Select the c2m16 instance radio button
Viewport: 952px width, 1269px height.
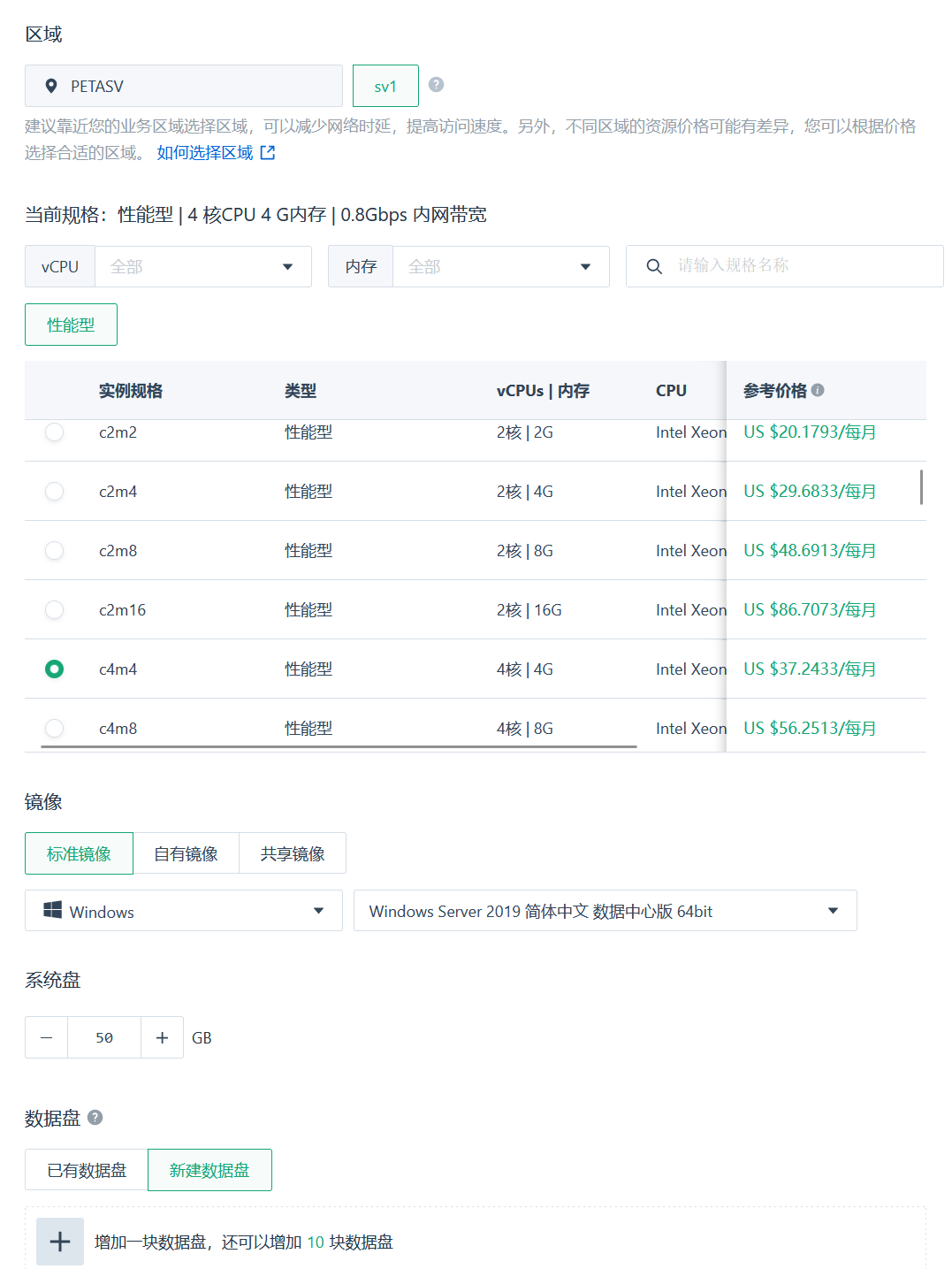54,609
